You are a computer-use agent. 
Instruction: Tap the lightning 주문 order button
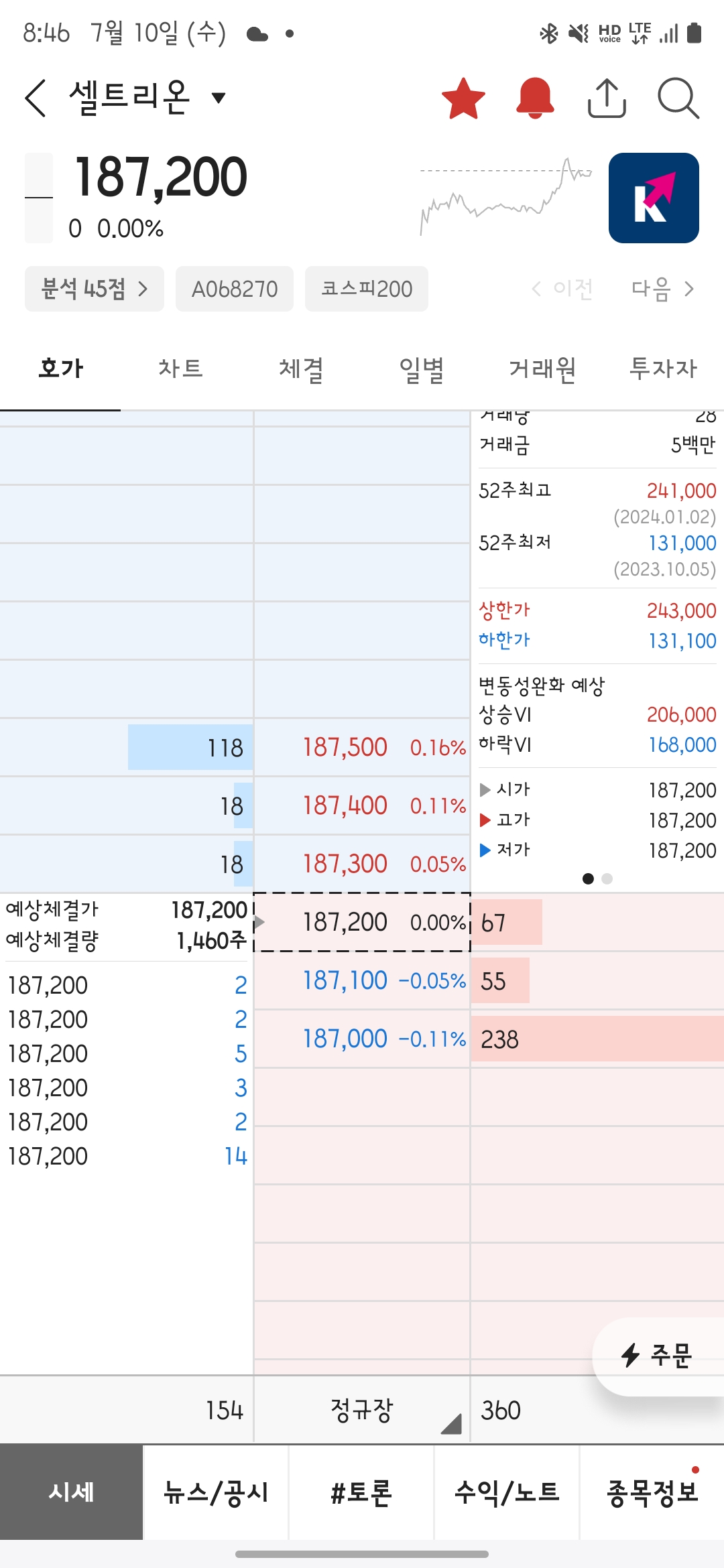coord(658,1356)
